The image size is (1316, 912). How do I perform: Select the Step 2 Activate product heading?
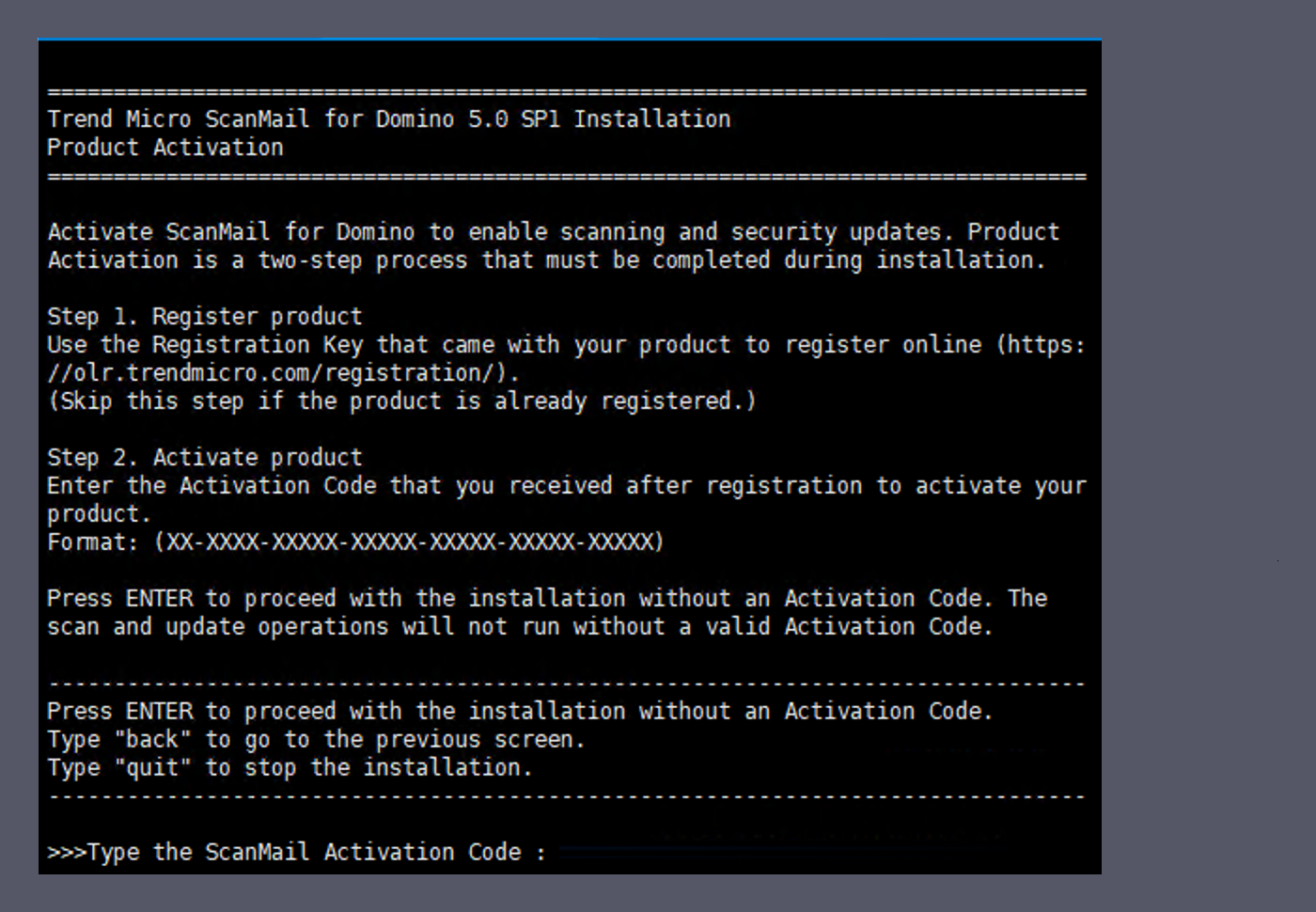tap(205, 457)
